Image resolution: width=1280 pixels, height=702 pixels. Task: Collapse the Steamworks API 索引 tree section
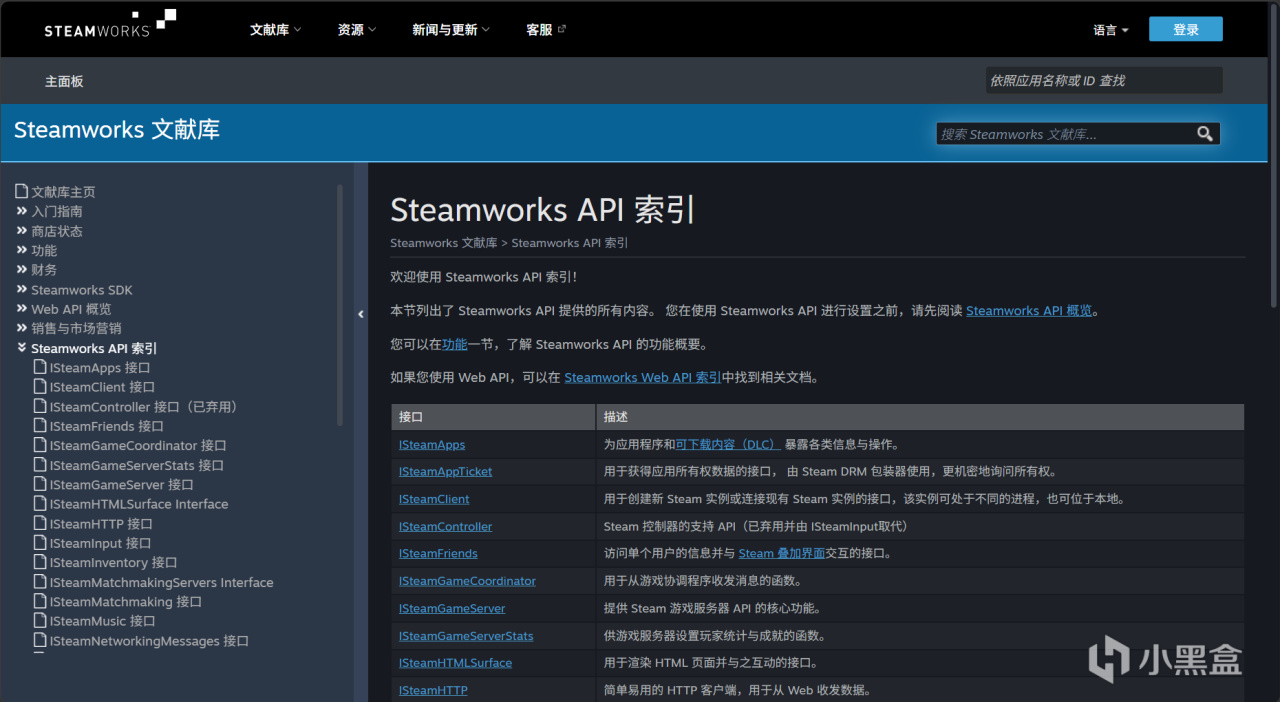22,348
